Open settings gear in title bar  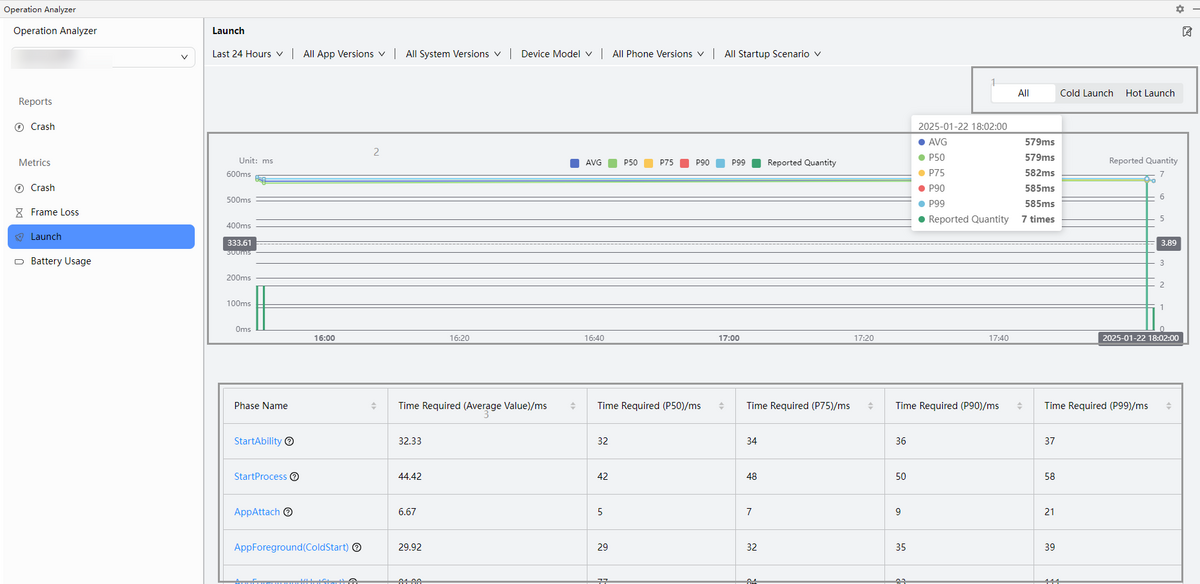pyautogui.click(x=1179, y=9)
